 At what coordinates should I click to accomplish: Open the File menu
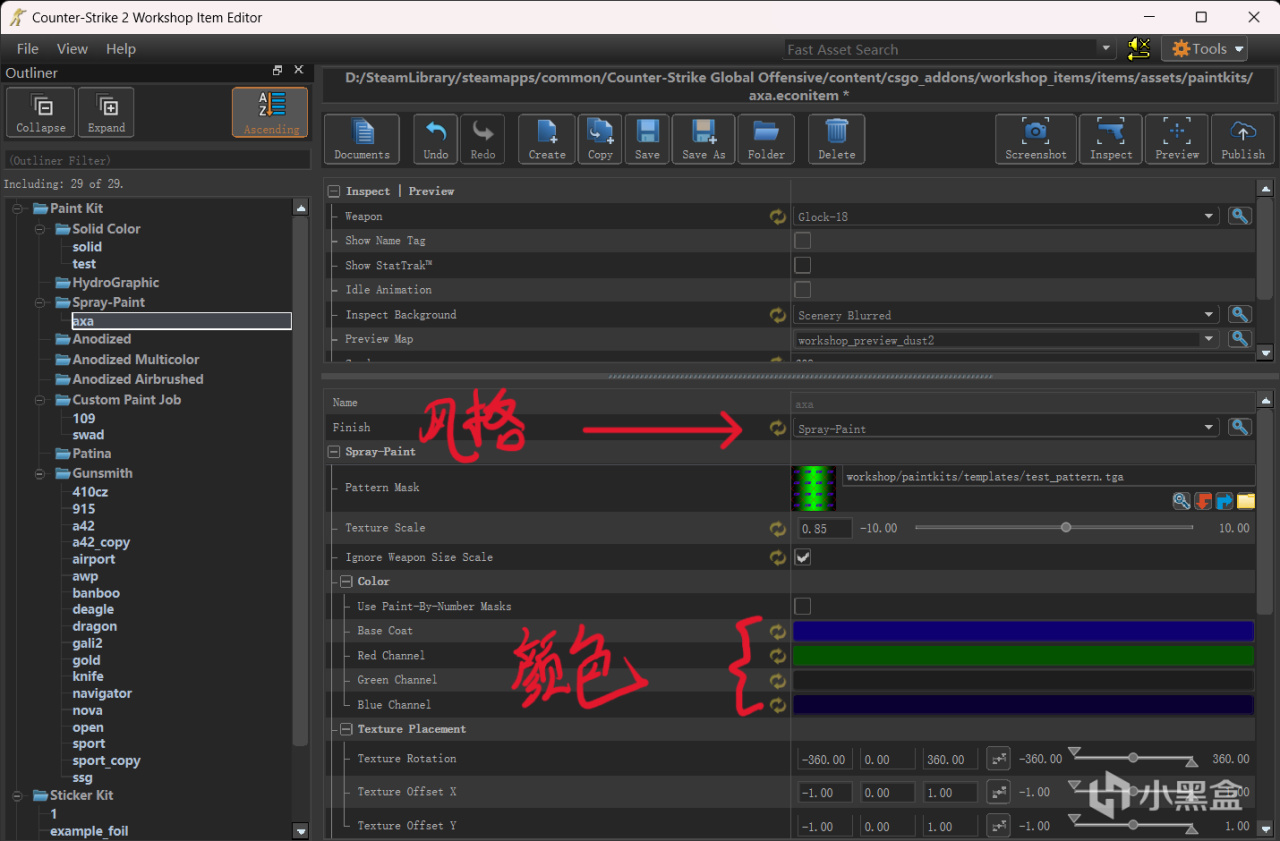click(x=28, y=48)
